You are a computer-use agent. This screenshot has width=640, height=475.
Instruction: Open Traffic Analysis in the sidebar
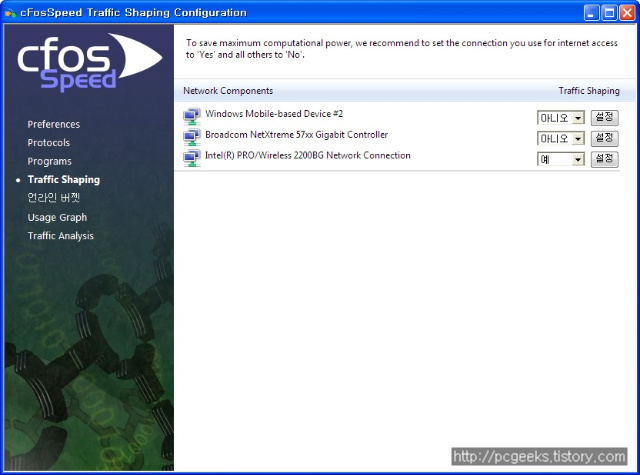click(x=60, y=236)
